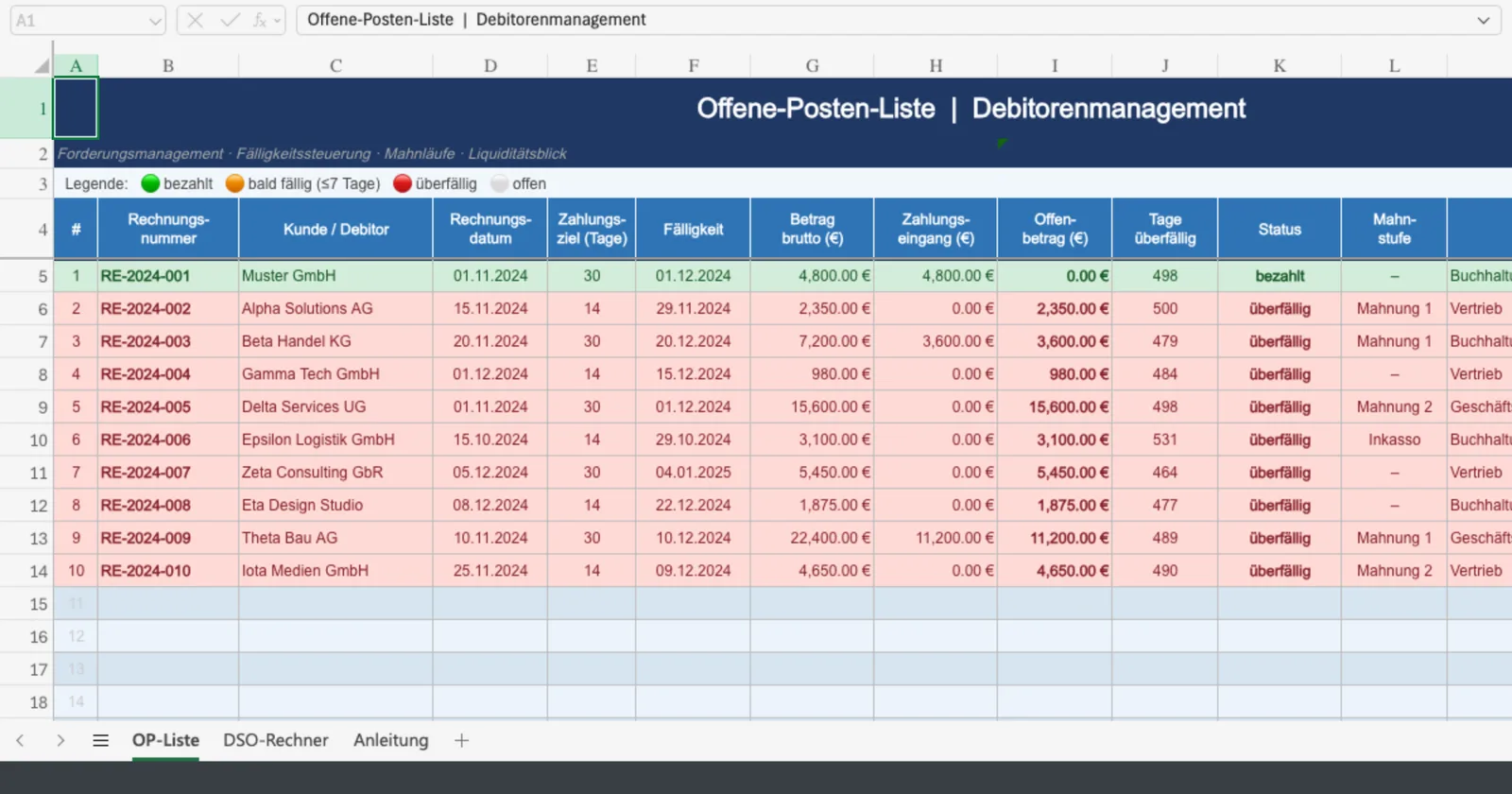Image resolution: width=1512 pixels, height=794 pixels.
Task: Click the red überfällig legend dot
Action: click(403, 183)
